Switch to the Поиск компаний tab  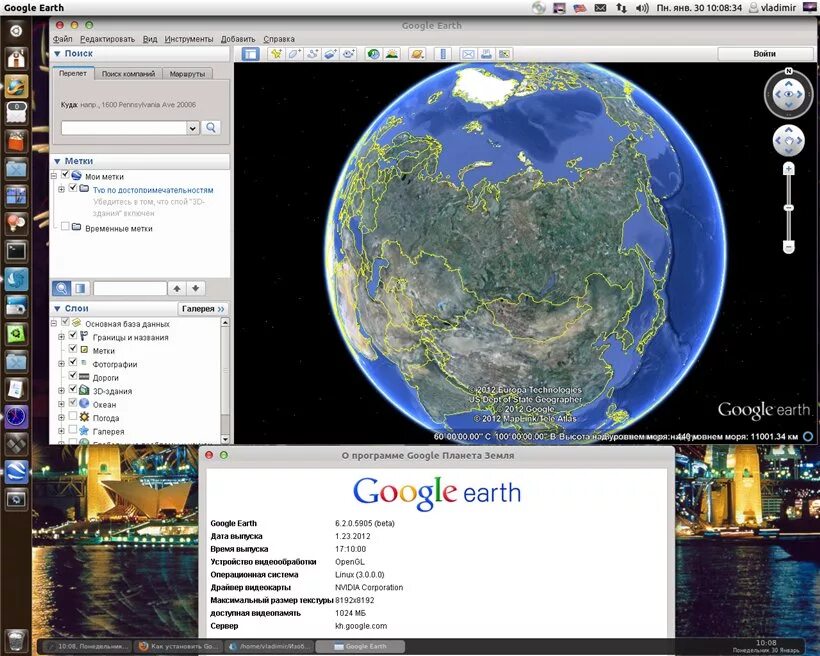tap(128, 74)
